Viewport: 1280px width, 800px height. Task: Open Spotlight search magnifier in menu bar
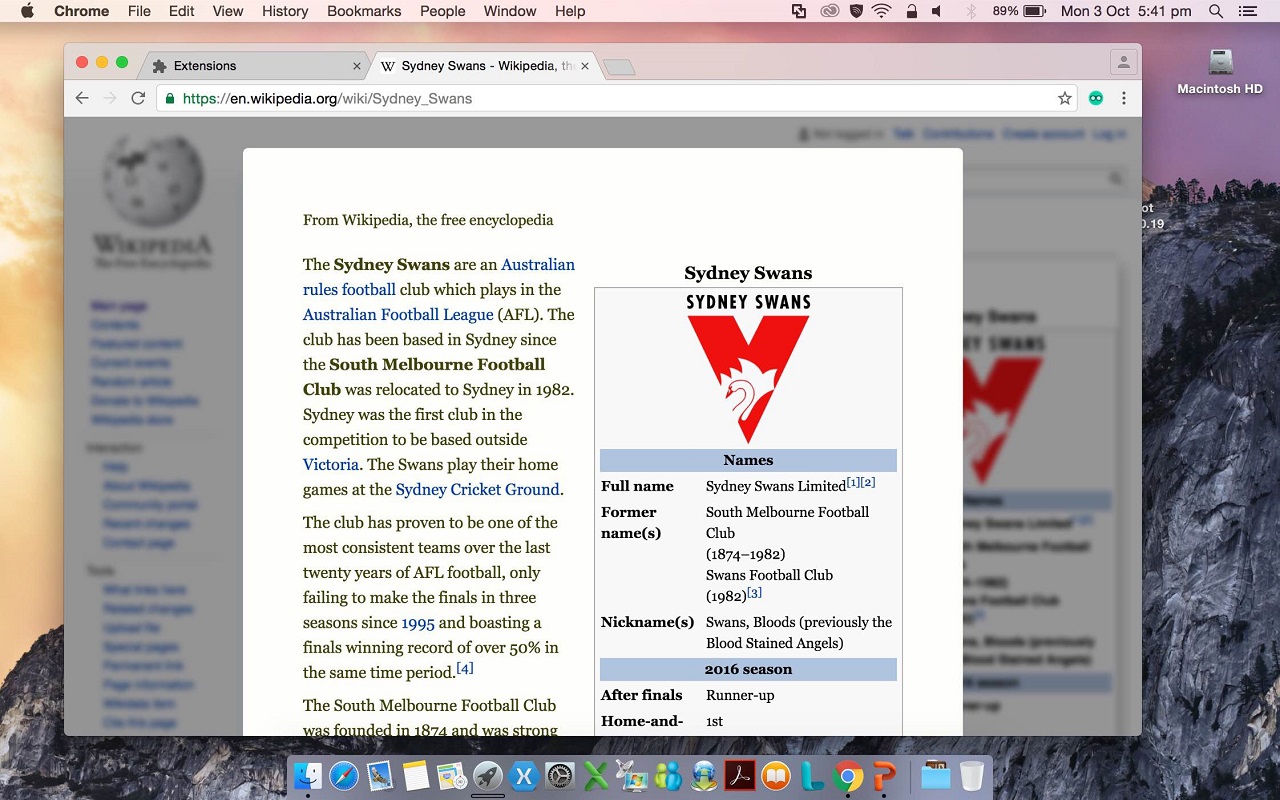pos(1216,11)
